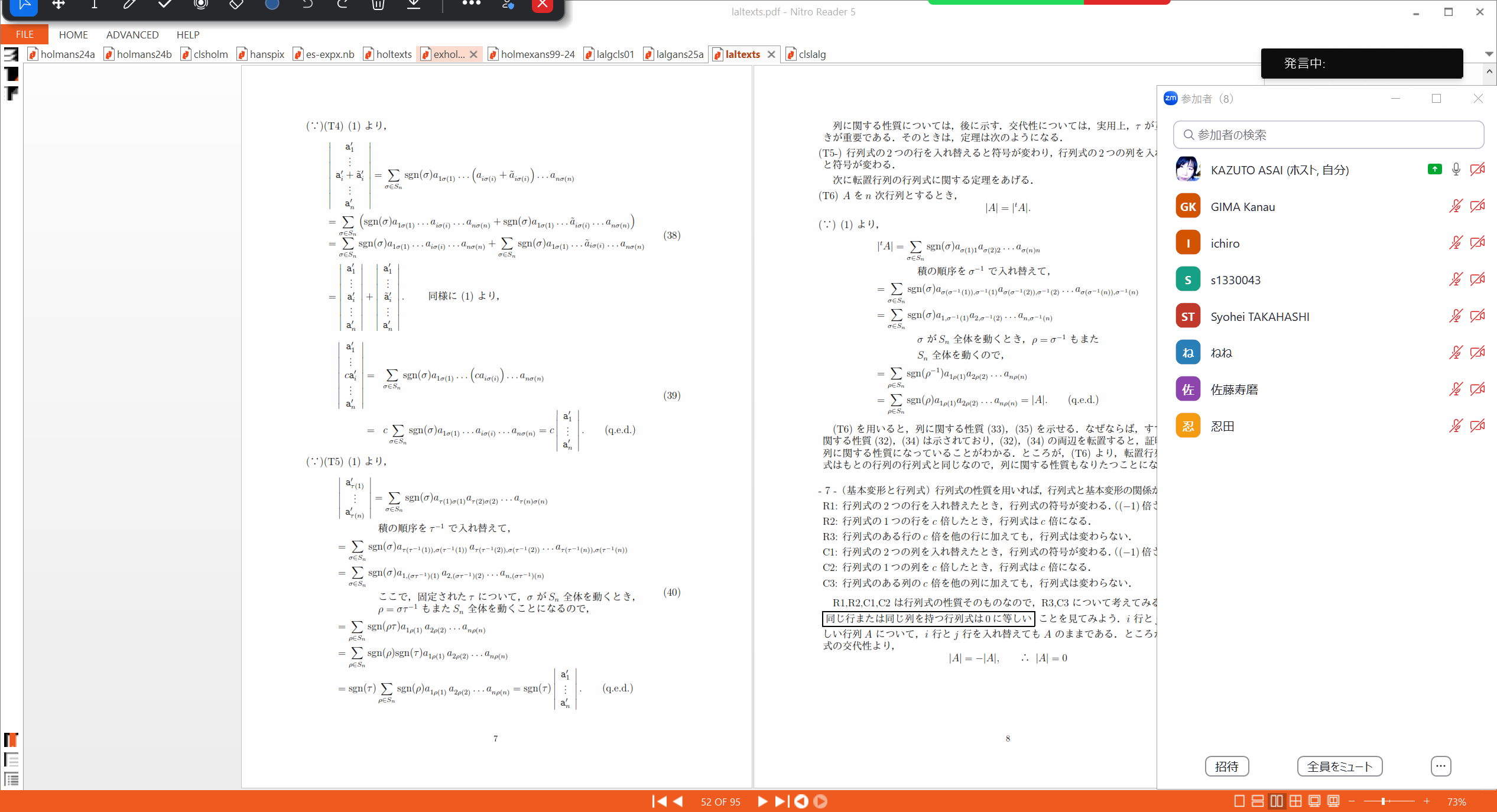
Task: Open the ADVANCED ribbon tab
Action: tap(132, 35)
